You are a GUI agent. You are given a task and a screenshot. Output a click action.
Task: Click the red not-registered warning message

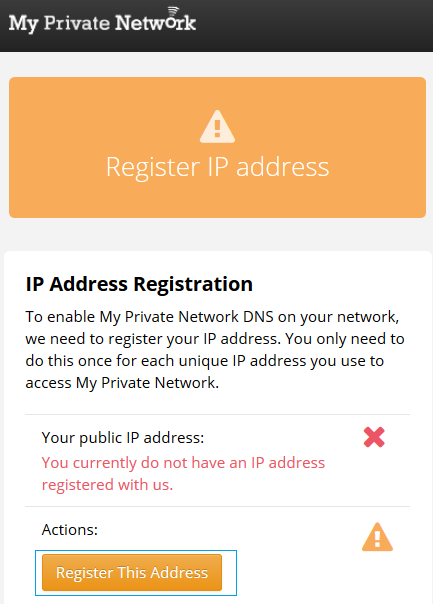pyautogui.click(x=183, y=473)
